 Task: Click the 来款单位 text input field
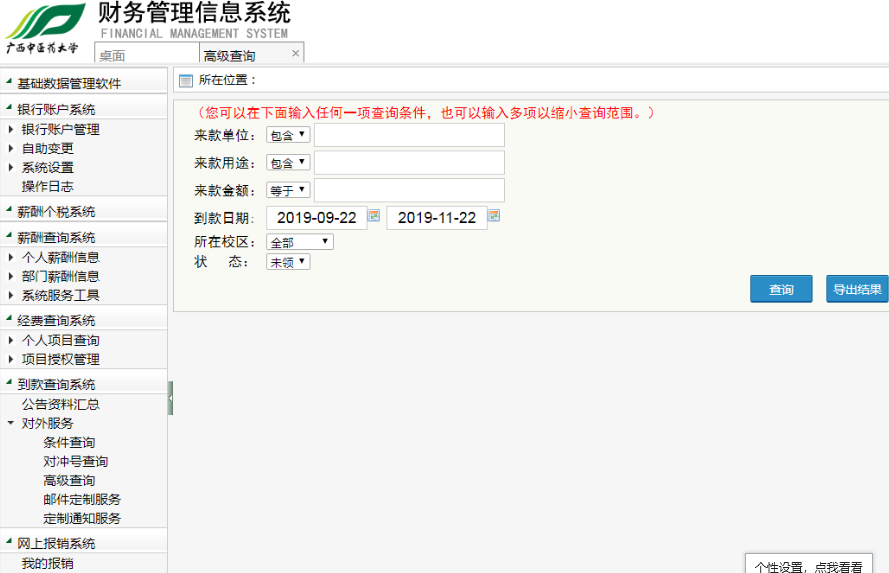click(409, 135)
